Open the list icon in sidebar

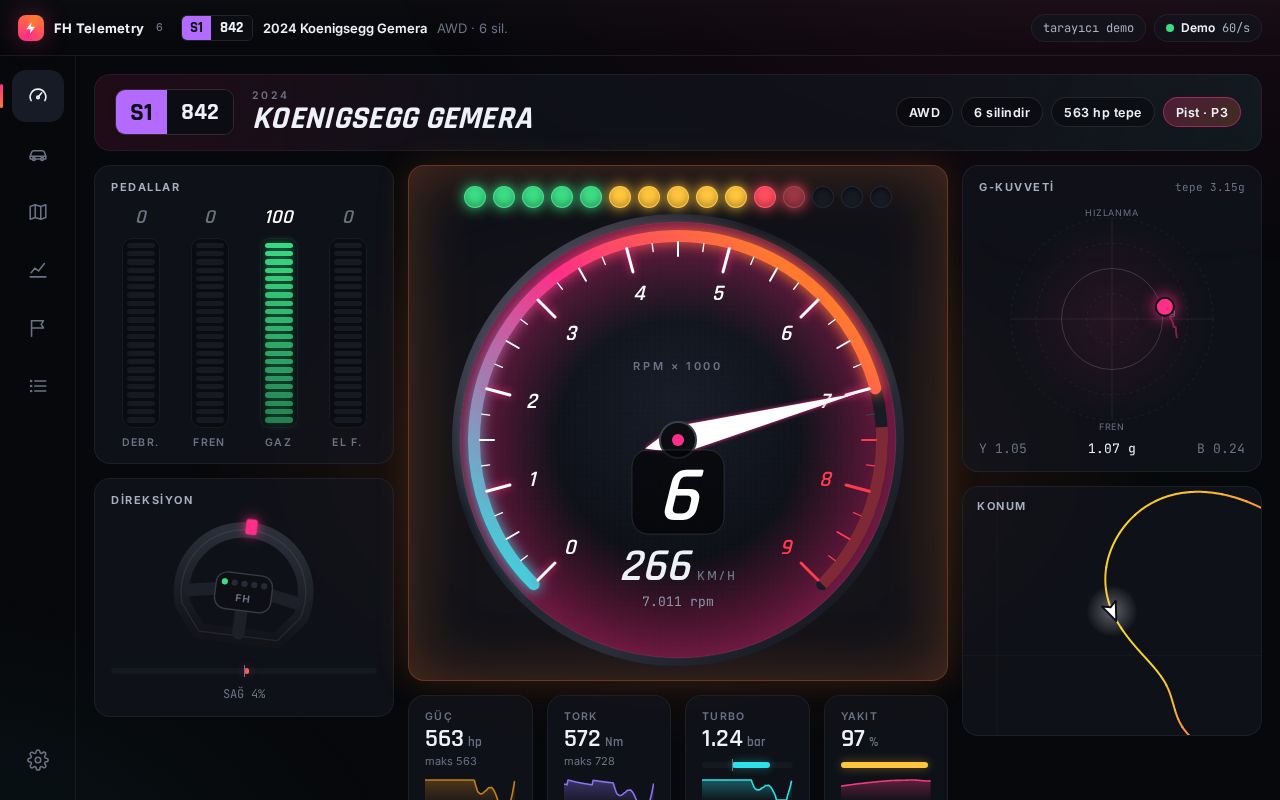click(38, 386)
